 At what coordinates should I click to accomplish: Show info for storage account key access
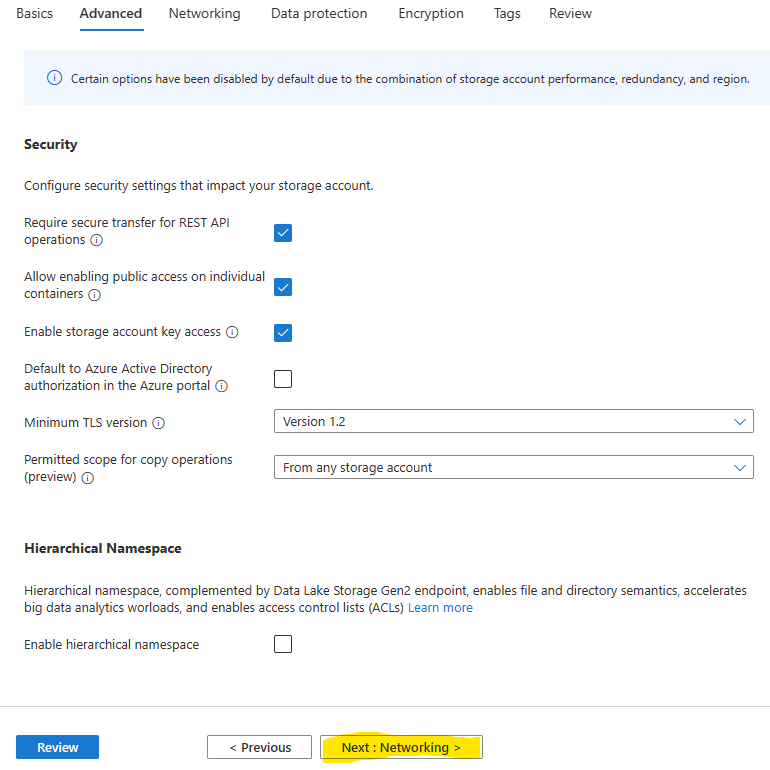click(x=232, y=332)
